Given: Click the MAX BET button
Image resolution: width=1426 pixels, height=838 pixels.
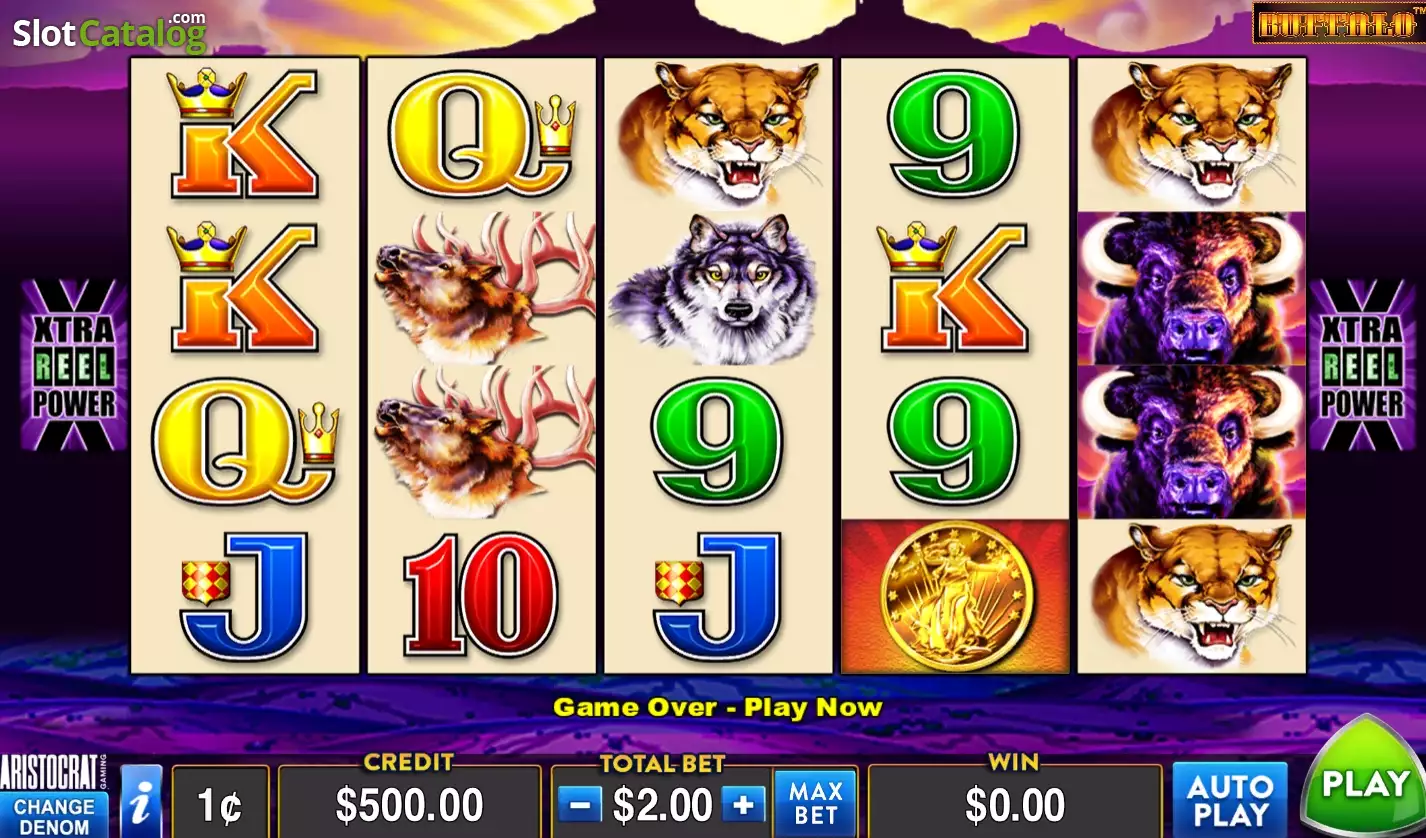Looking at the screenshot, I should pos(815,803).
